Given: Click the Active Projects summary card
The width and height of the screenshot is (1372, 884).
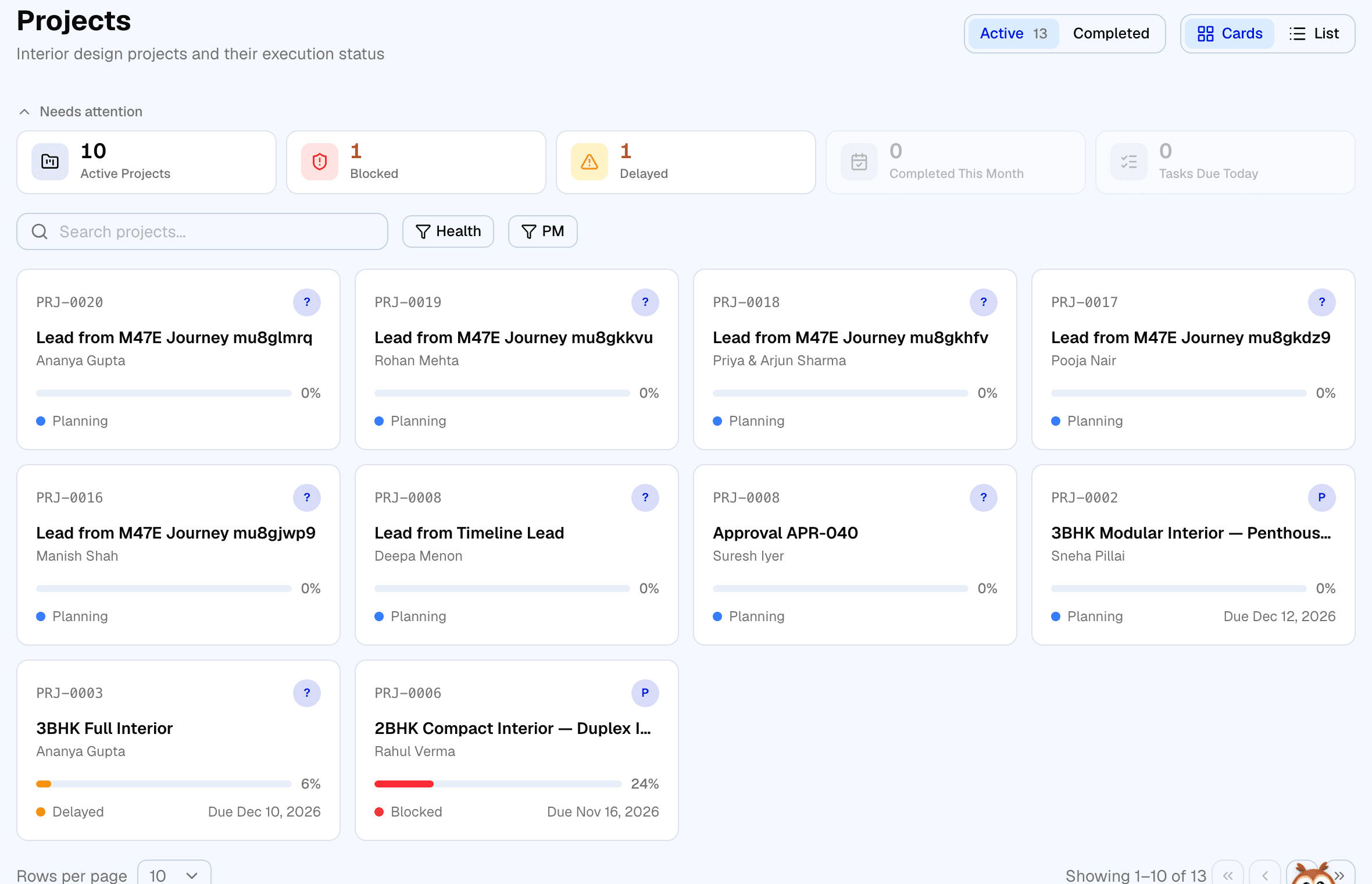Looking at the screenshot, I should point(147,162).
